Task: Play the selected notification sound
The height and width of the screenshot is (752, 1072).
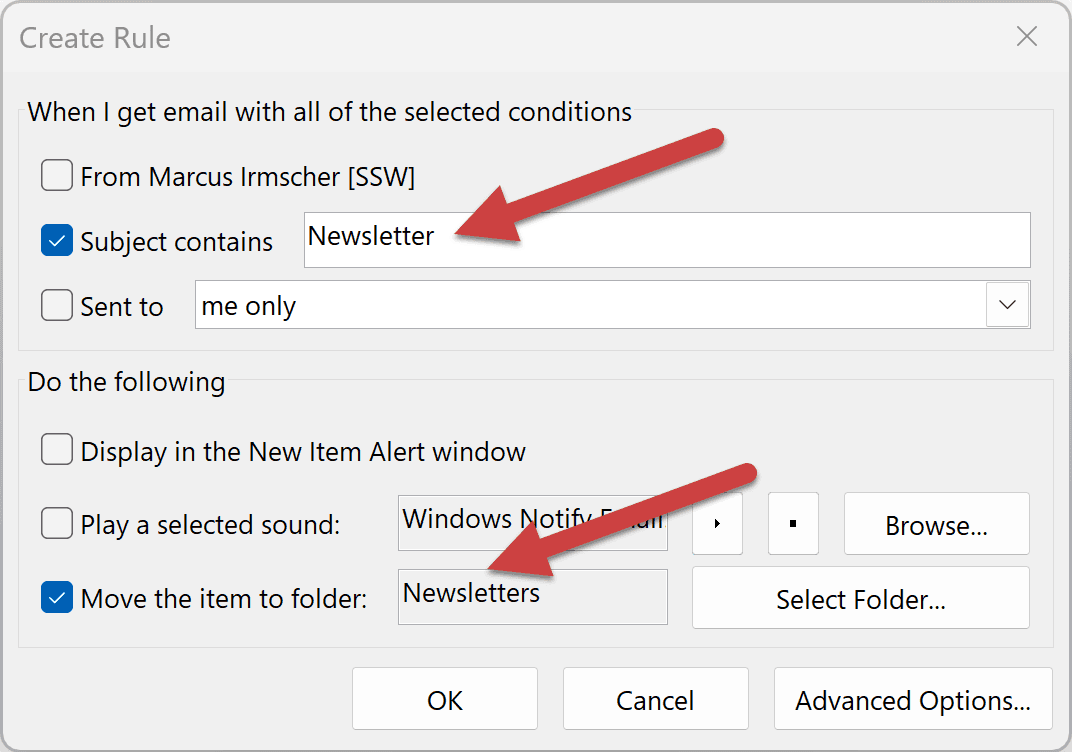Action: click(x=717, y=523)
